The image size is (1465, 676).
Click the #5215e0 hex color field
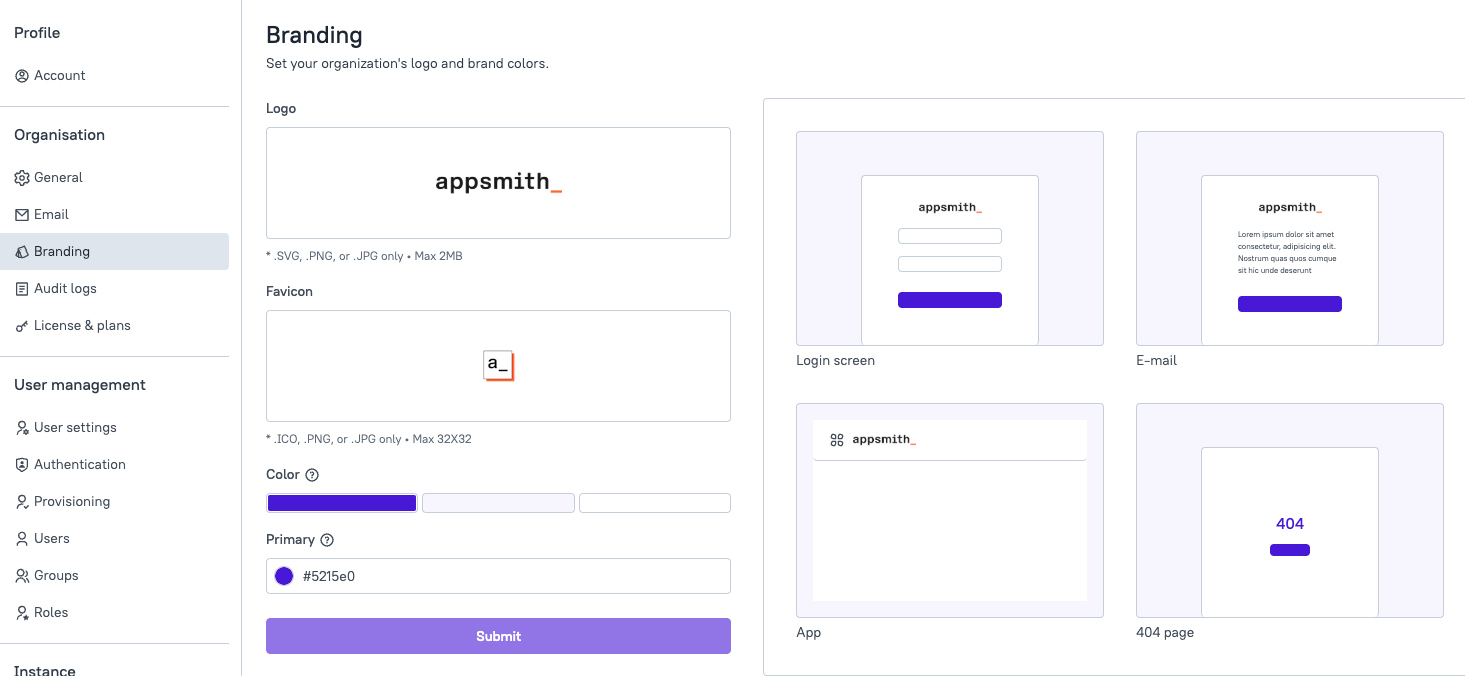(510, 576)
